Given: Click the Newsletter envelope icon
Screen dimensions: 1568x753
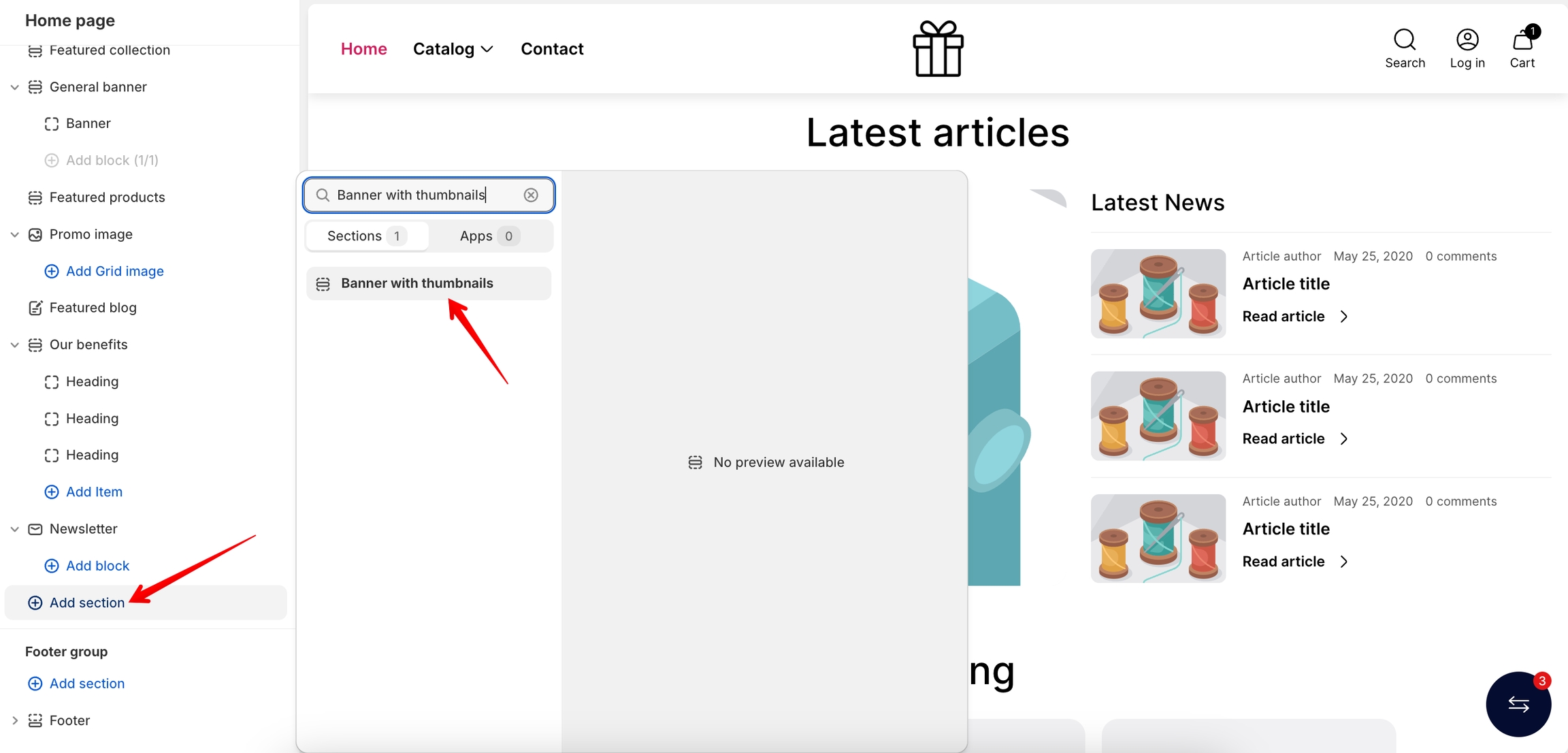Looking at the screenshot, I should (x=35, y=529).
